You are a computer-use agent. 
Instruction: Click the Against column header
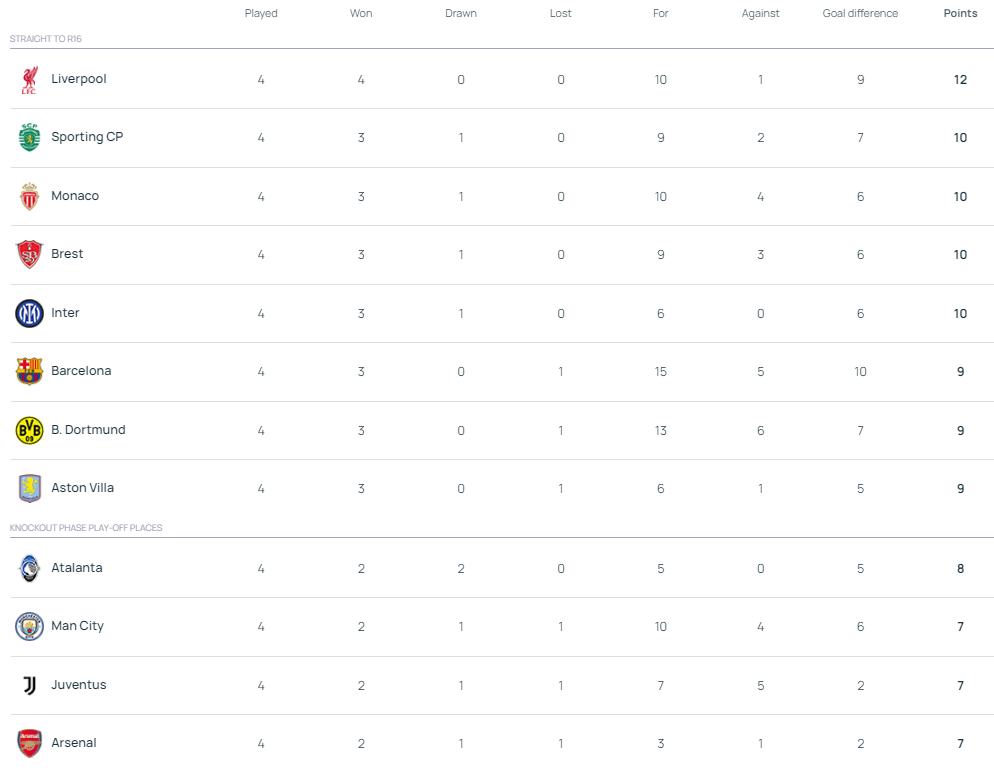pyautogui.click(x=760, y=14)
